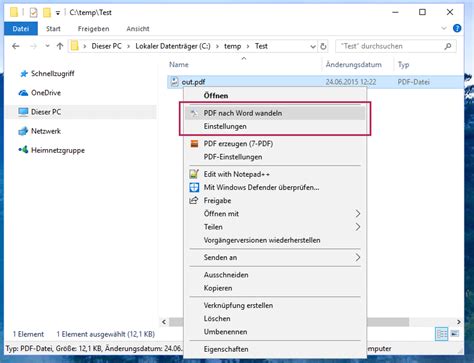Click the 7-PDF icon in context menu
Viewport: 474px width, 363px height.
194,144
